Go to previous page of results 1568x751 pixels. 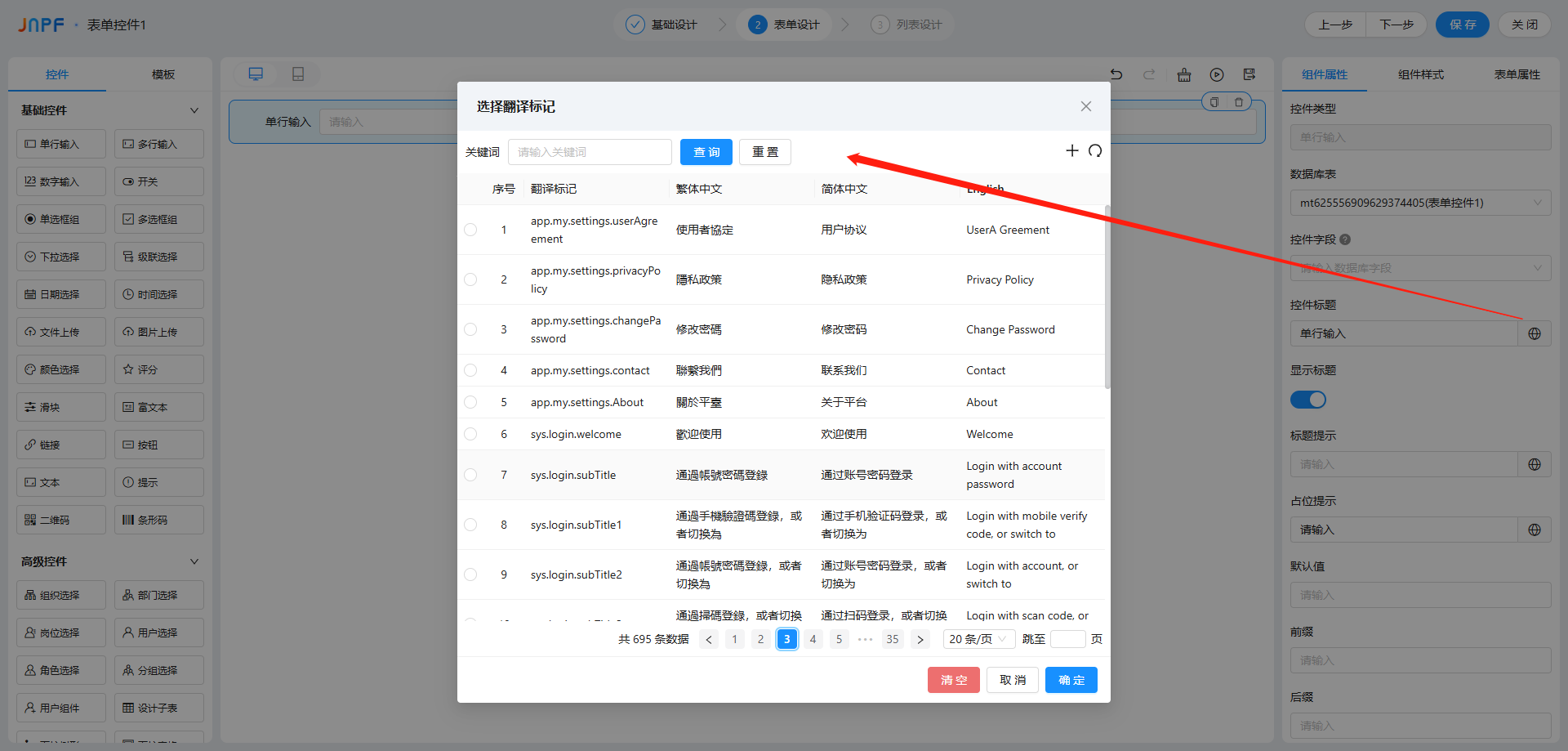tap(709, 639)
